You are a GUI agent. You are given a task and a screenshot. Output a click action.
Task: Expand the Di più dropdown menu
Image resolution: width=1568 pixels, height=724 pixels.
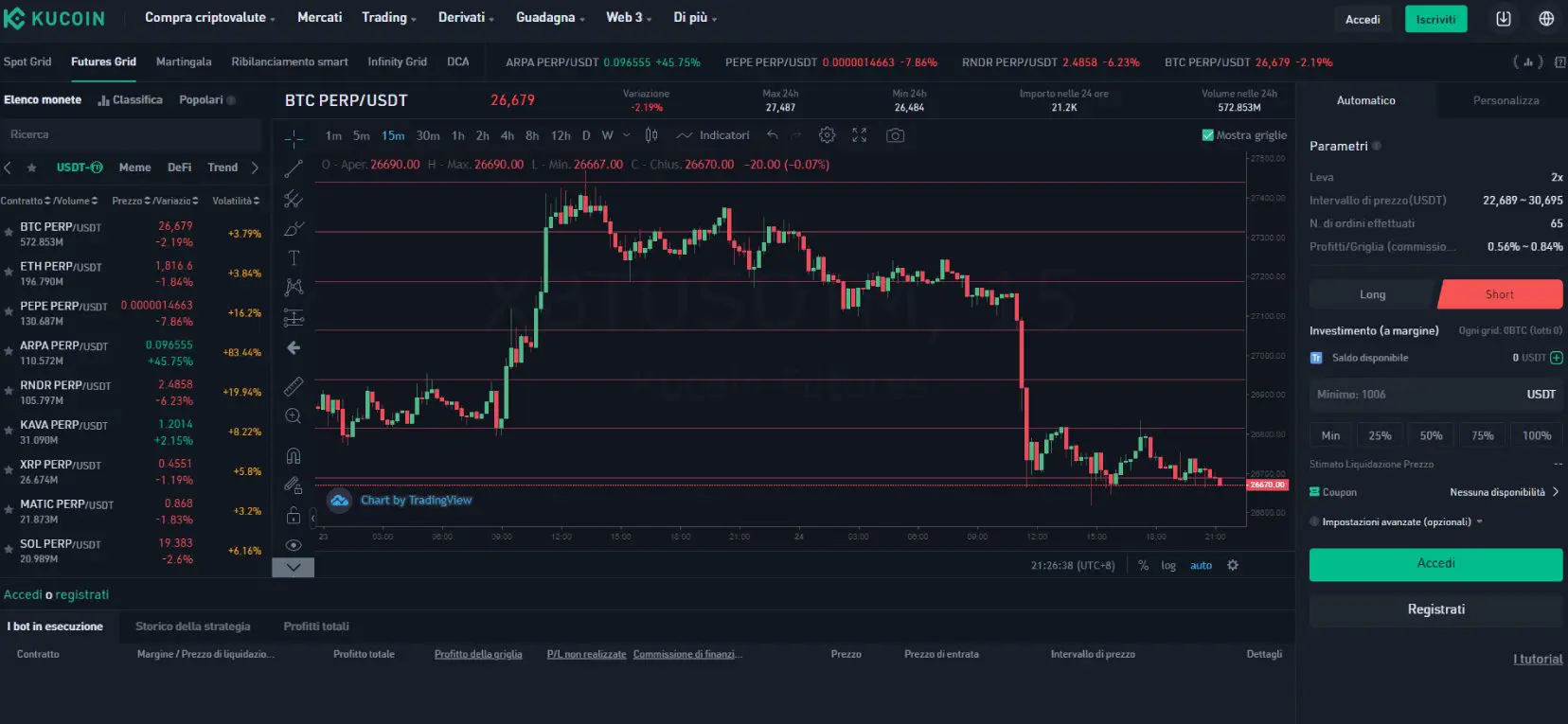click(x=695, y=17)
